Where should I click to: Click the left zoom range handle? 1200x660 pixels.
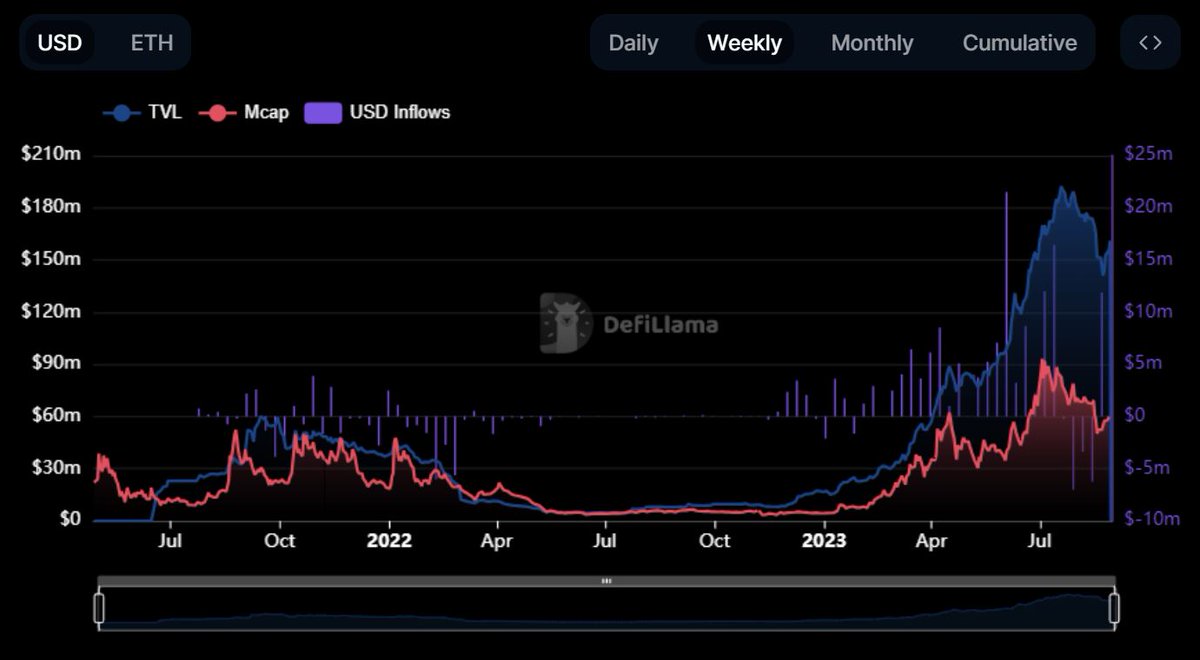(99, 608)
